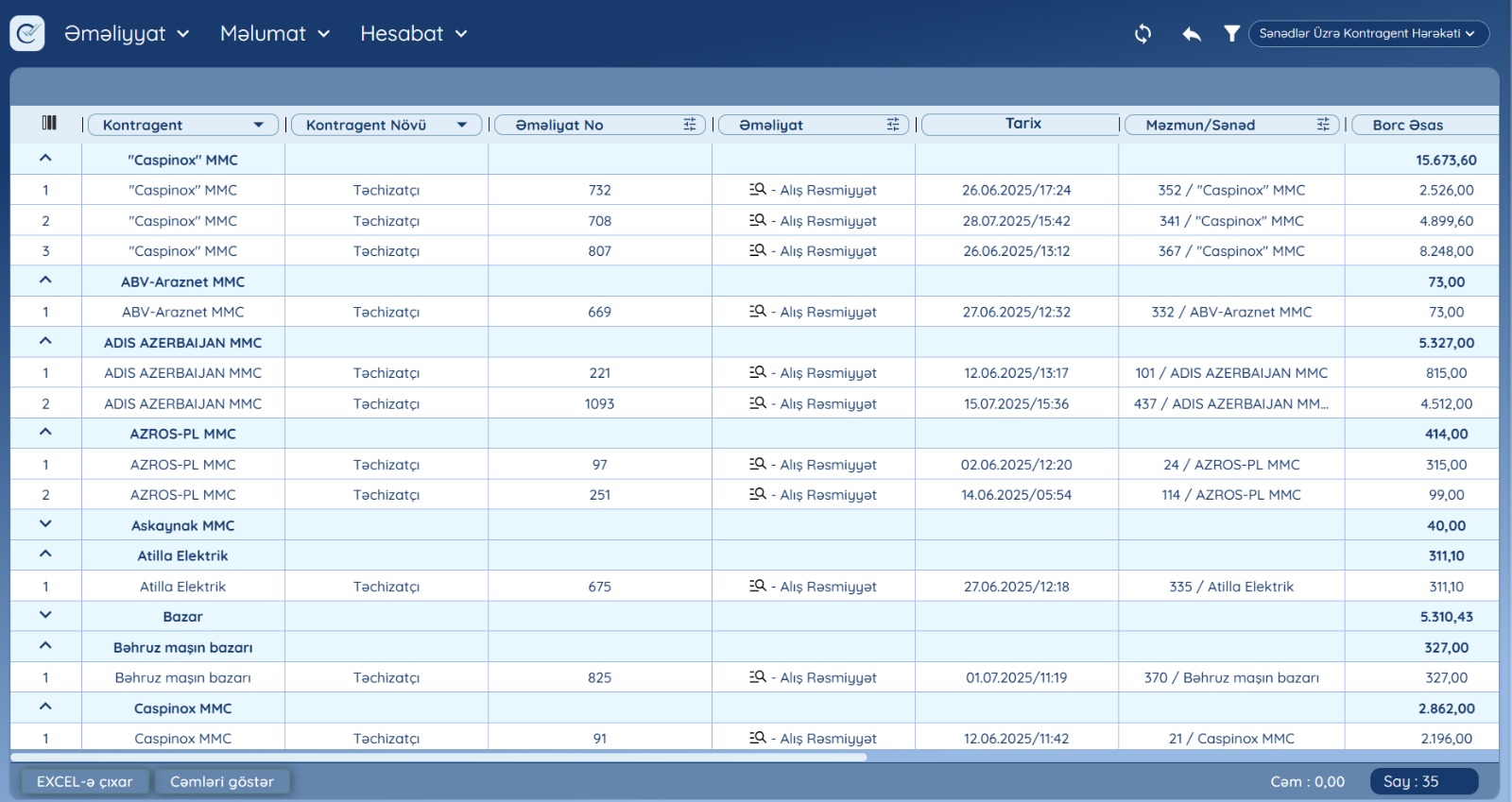
Task: Click the back arrow icon
Action: [1192, 34]
